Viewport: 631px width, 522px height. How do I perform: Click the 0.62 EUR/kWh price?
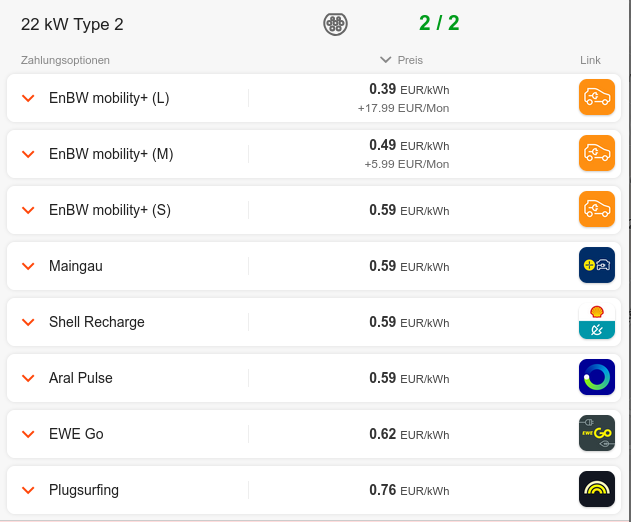coord(409,434)
